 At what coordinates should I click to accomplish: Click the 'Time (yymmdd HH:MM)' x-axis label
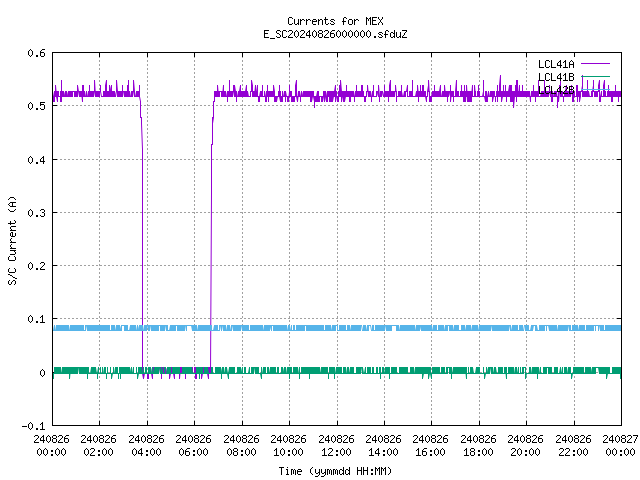coord(335,471)
